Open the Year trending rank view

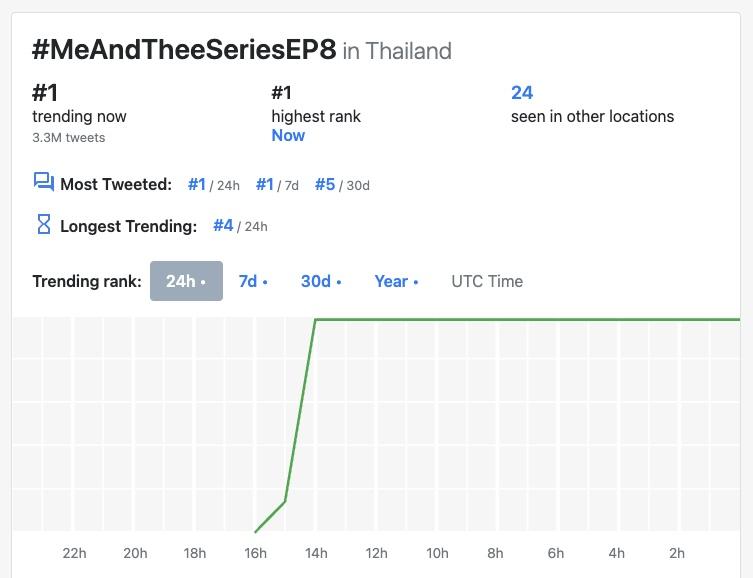point(396,281)
